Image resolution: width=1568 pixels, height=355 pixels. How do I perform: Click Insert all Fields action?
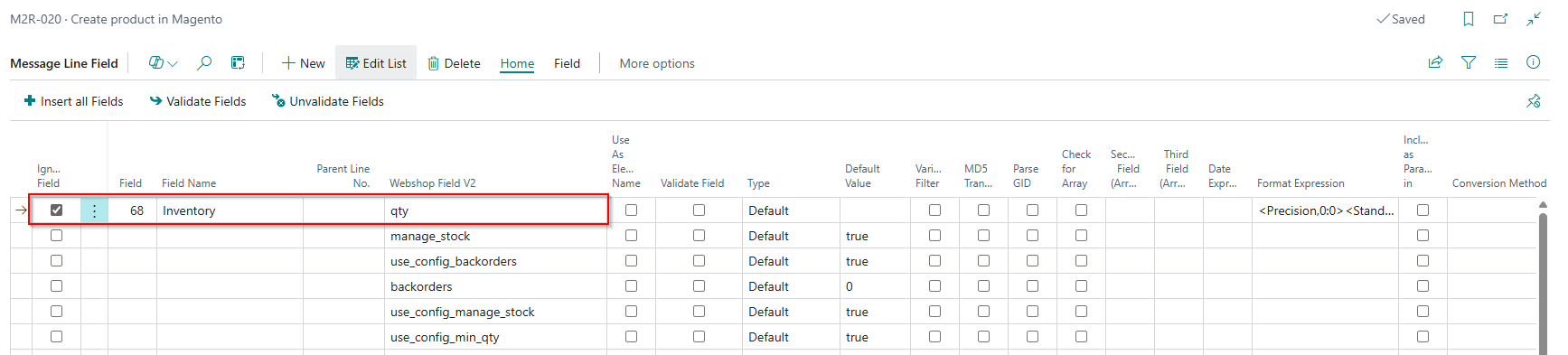[73, 101]
